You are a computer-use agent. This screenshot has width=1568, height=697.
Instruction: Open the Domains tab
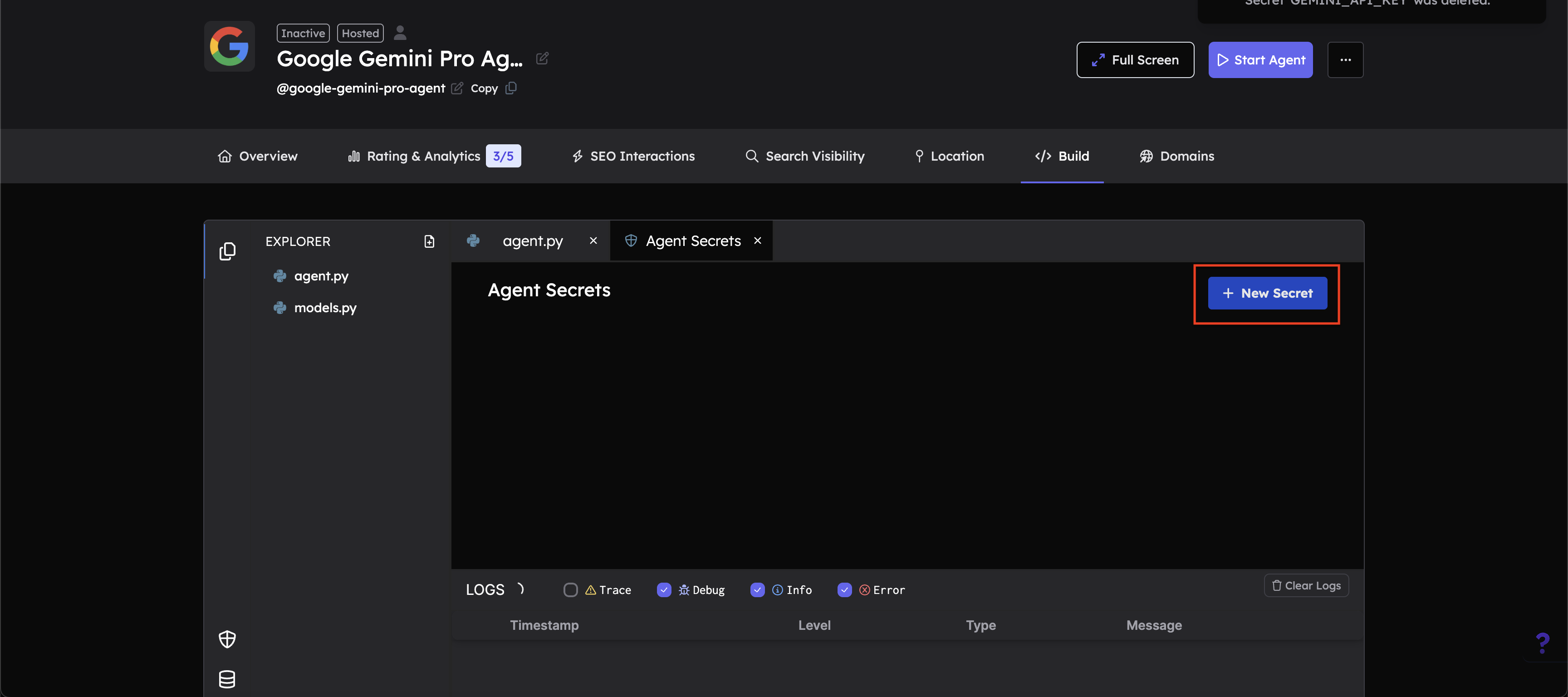point(1176,157)
